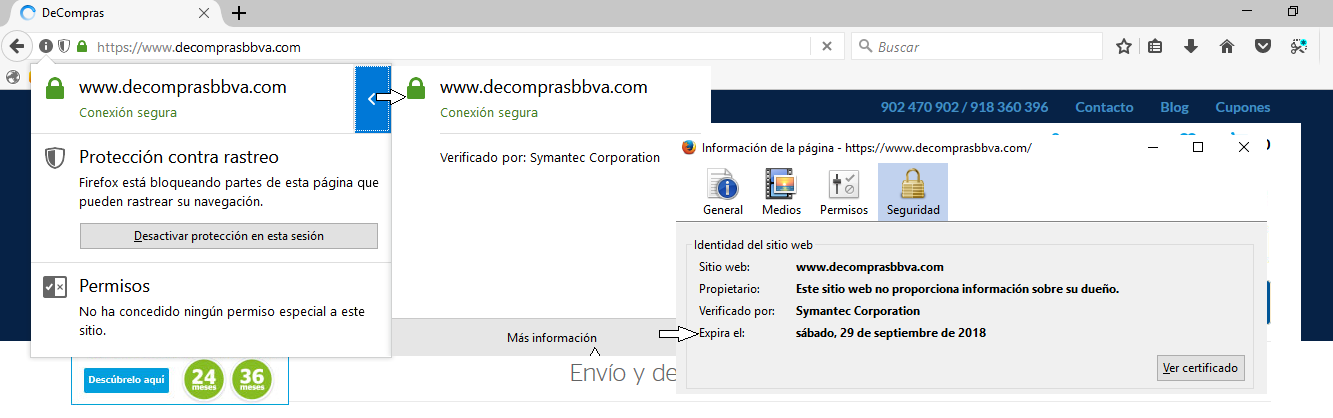The height and width of the screenshot is (418, 1333).
Task: Stop loading with the X in URL bar
Action: pyautogui.click(x=827, y=46)
